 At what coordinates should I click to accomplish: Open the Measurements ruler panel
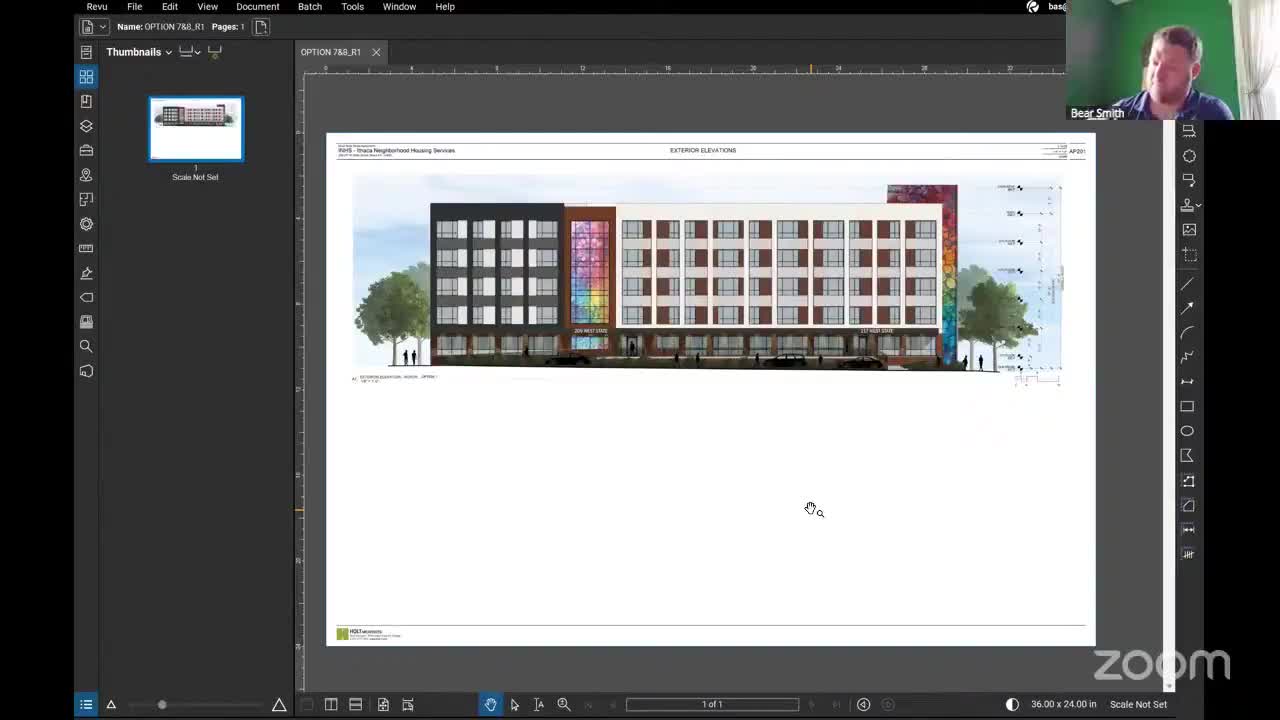point(86,248)
